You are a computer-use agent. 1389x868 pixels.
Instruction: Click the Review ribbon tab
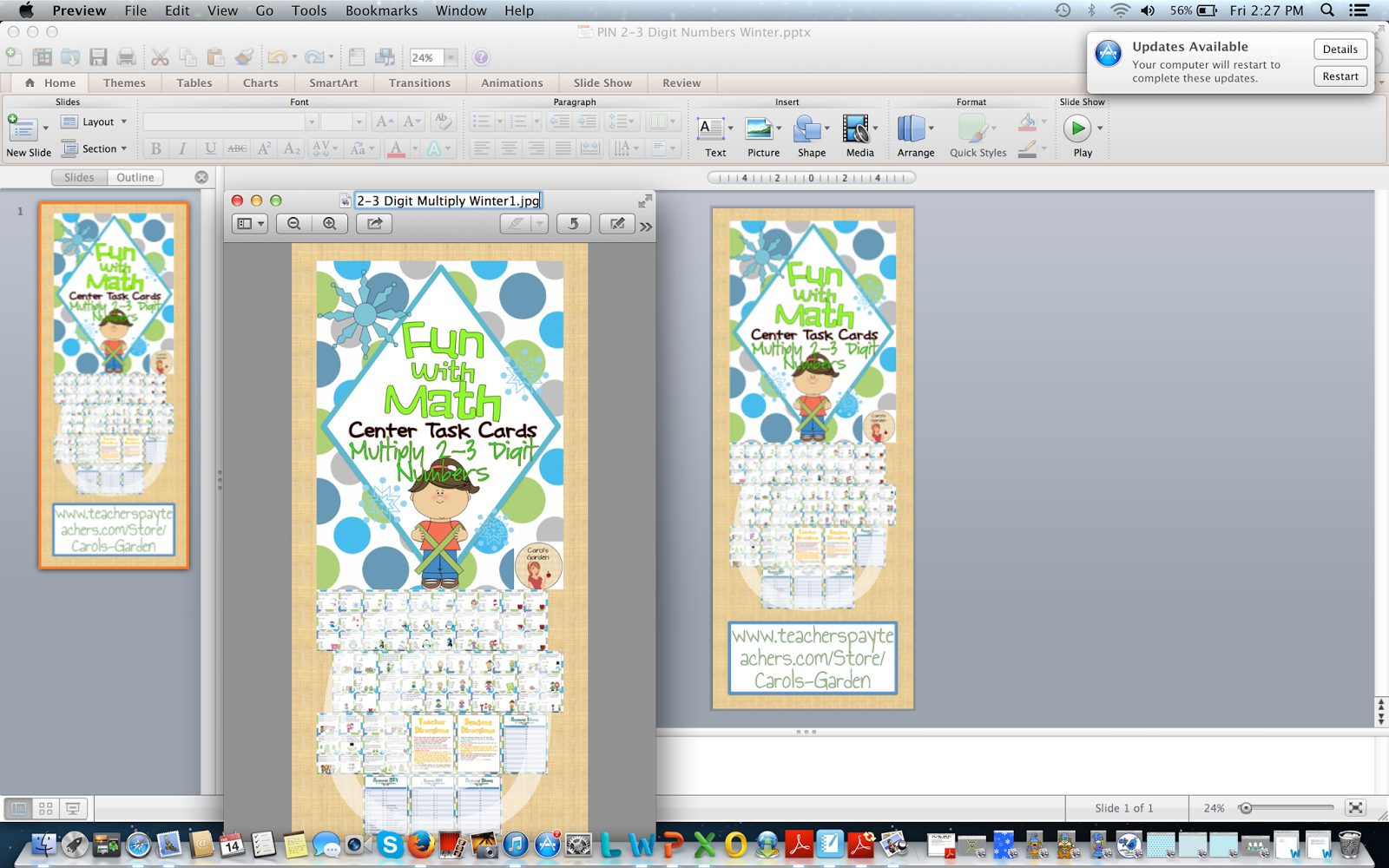tap(681, 82)
